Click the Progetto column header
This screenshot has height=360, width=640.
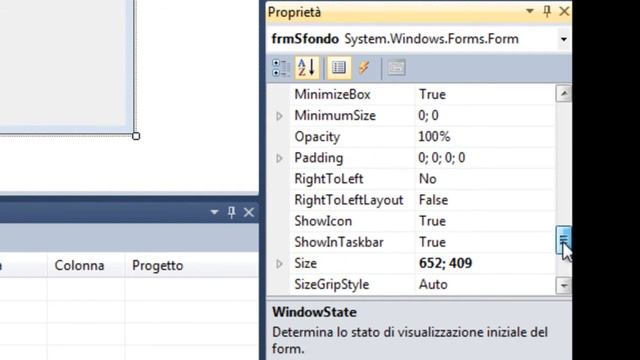point(158,266)
